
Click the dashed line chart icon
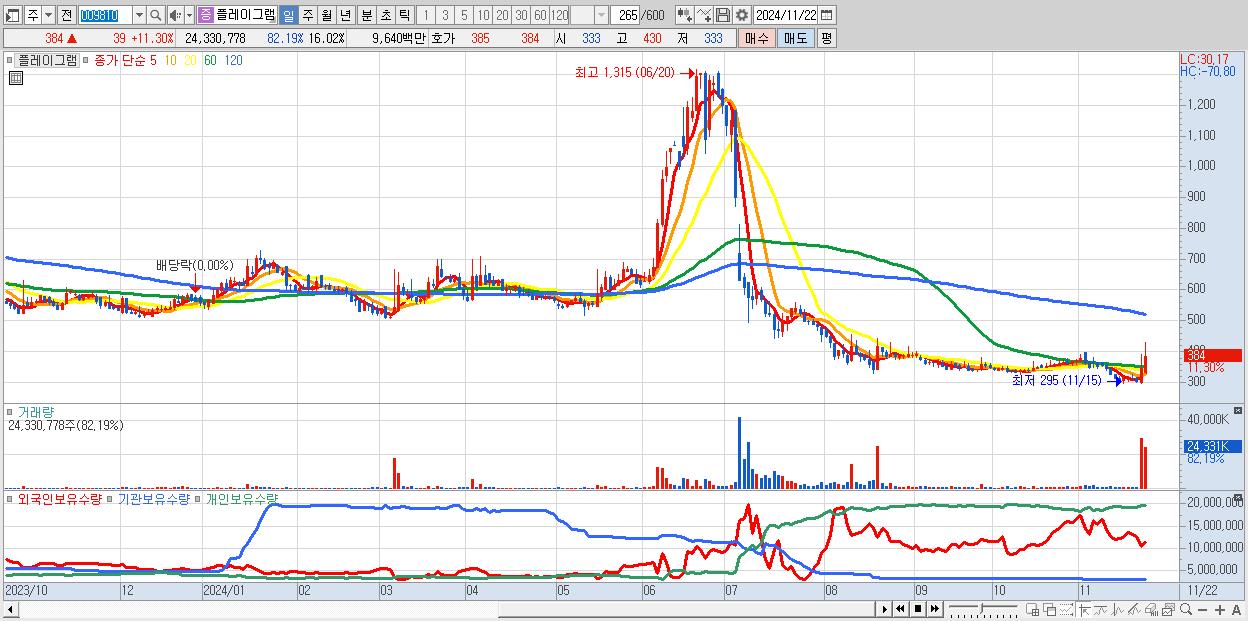coord(1066,610)
